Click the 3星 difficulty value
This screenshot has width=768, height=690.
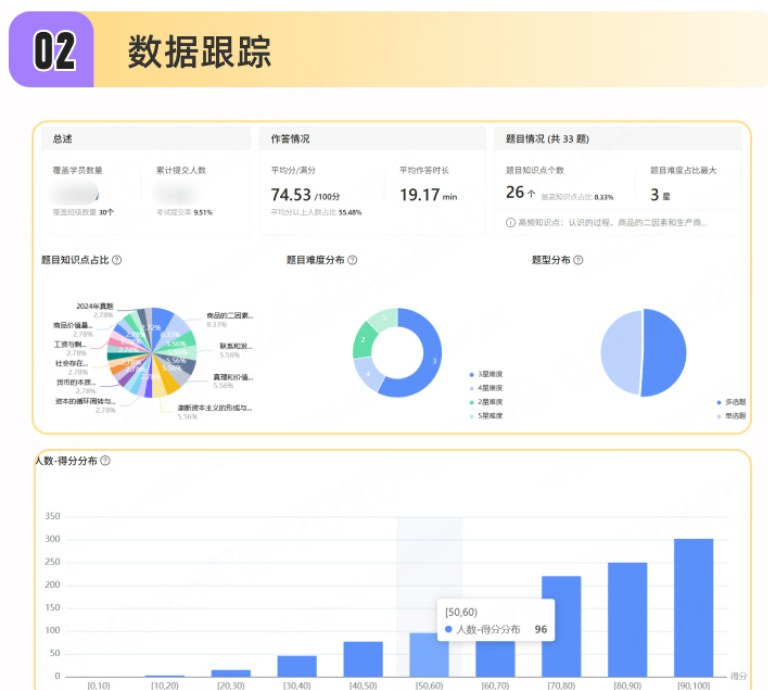coord(660,195)
